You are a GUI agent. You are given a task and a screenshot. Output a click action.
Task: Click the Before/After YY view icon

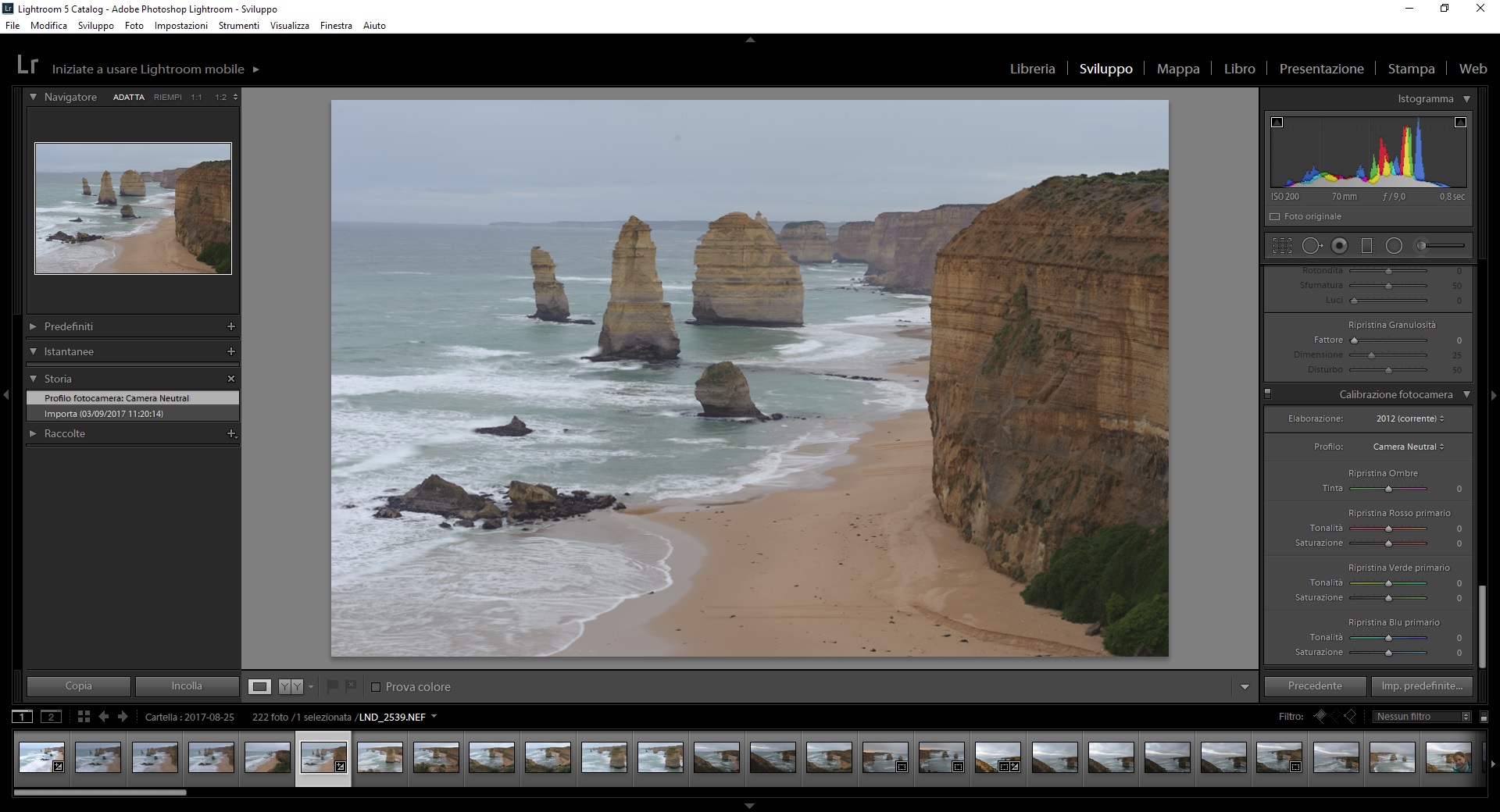coord(291,687)
